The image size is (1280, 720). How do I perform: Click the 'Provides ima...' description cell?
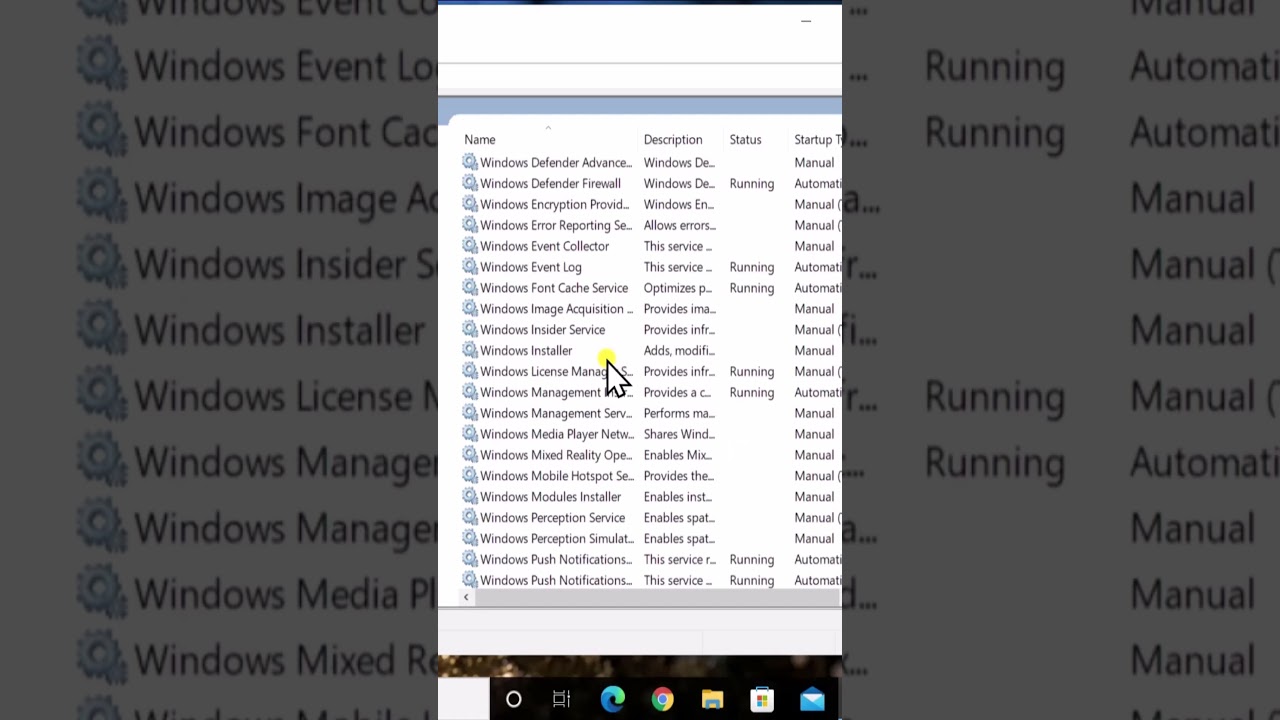pyautogui.click(x=680, y=309)
